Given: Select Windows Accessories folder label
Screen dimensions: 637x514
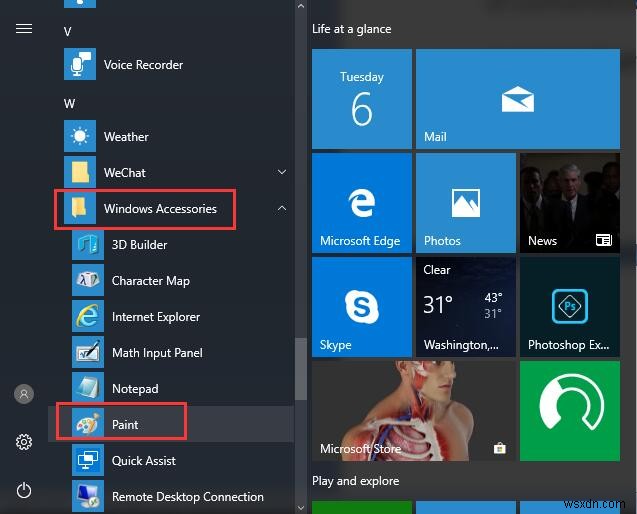Looking at the screenshot, I should [x=160, y=208].
